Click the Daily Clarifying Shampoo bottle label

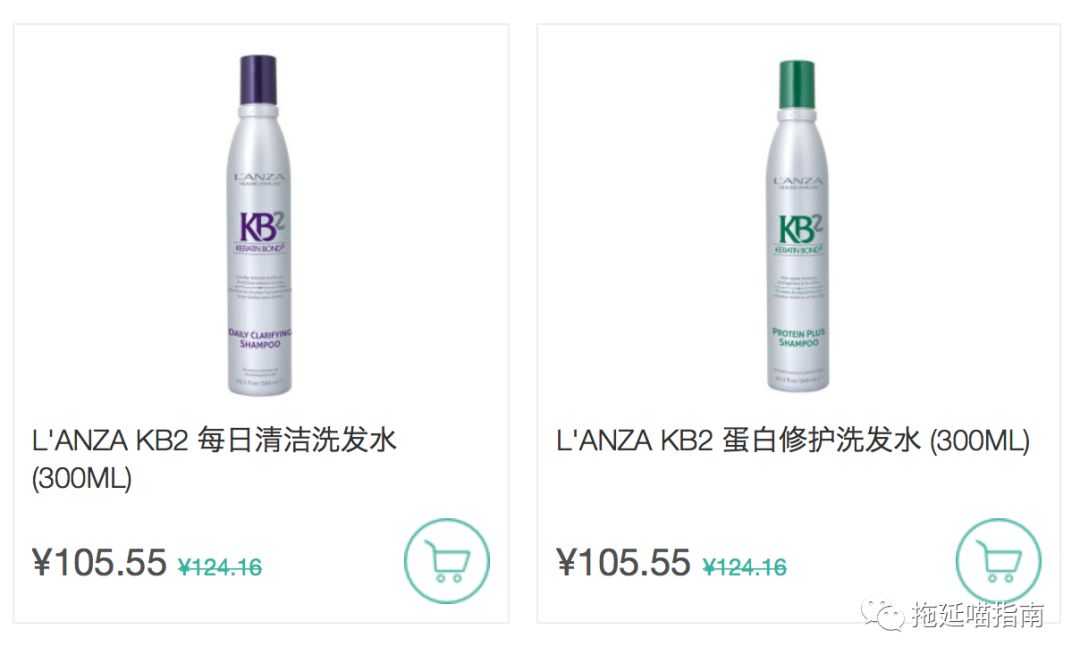[x=260, y=338]
